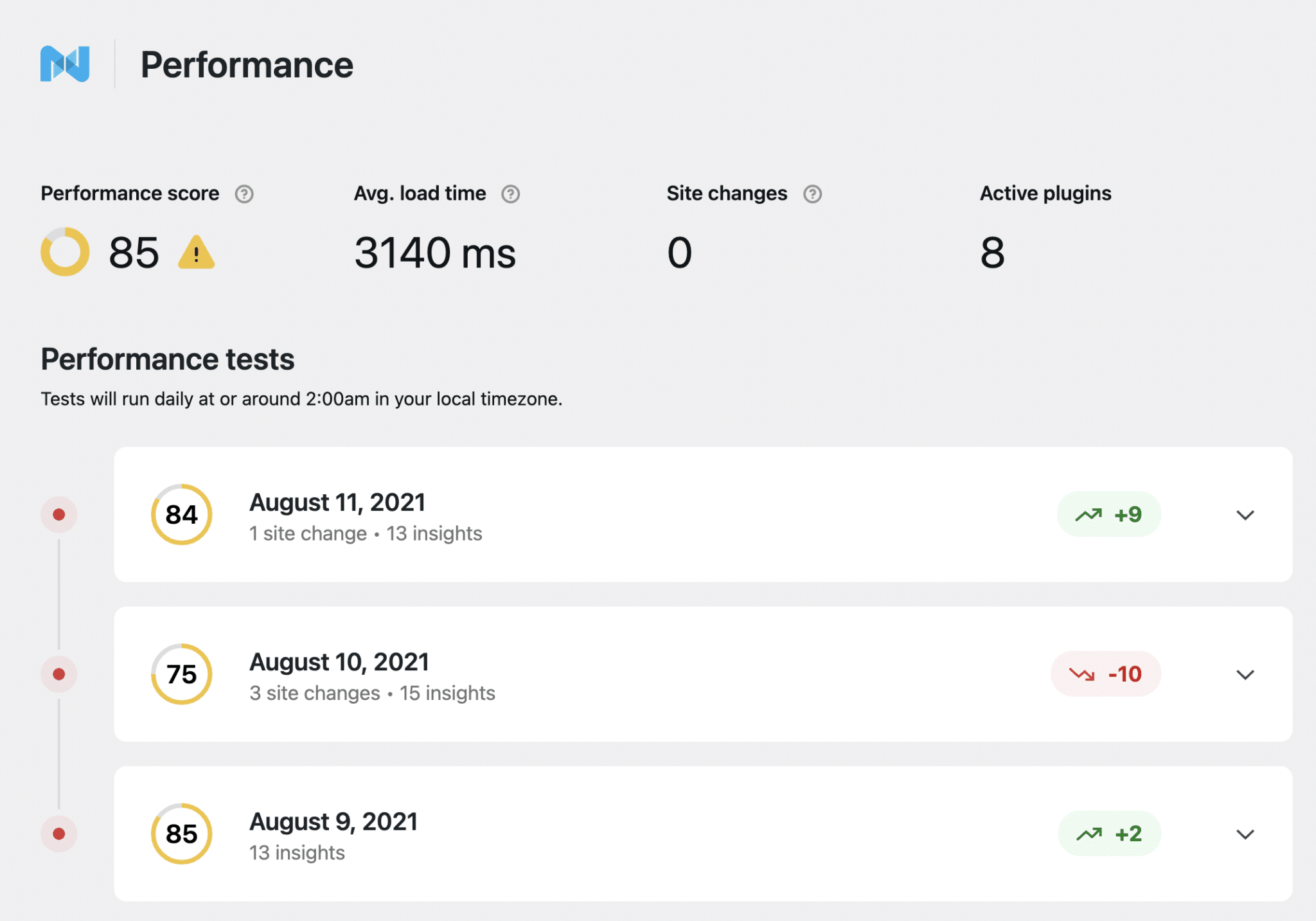The height and width of the screenshot is (921, 1316).
Task: Open the Avg. load time help tooltip
Action: click(x=511, y=193)
